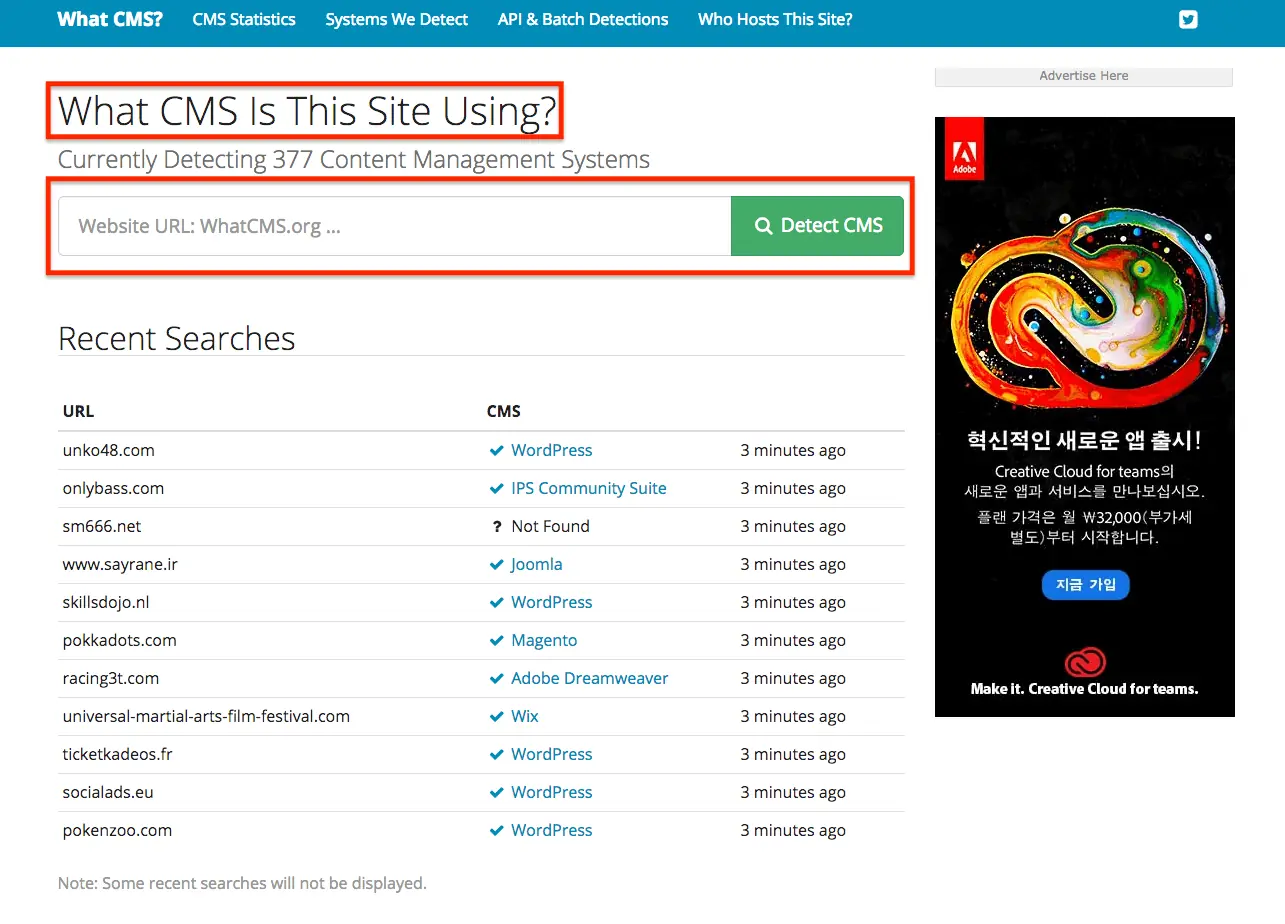The image size is (1285, 924).
Task: Open WordPress link for ticketkadeos.fr
Action: pos(552,754)
